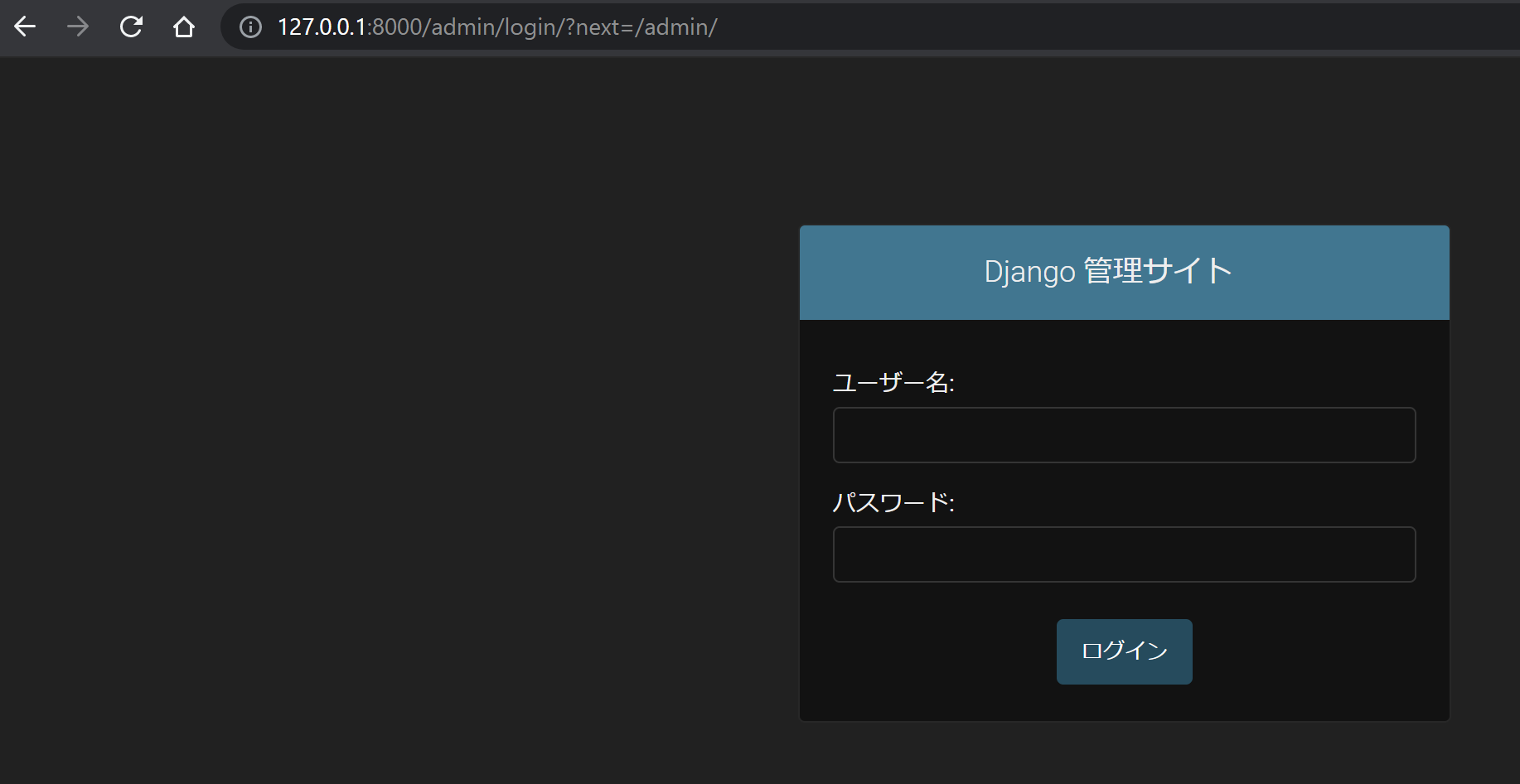Click the login form panel
This screenshot has width=1520, height=784.
1124,514
